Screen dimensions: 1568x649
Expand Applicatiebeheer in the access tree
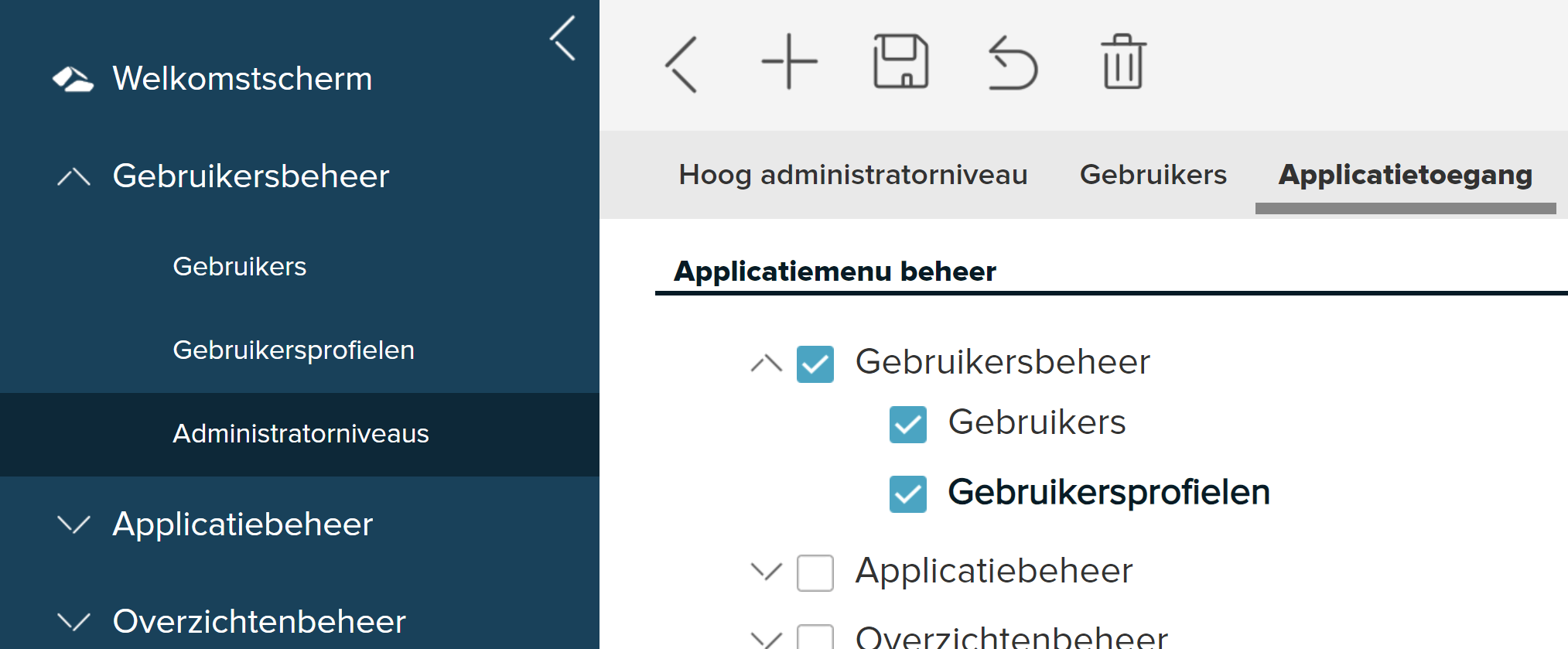pos(767,572)
